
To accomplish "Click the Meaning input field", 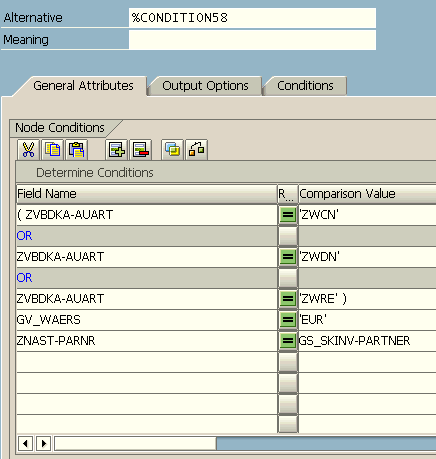I will click(252, 40).
